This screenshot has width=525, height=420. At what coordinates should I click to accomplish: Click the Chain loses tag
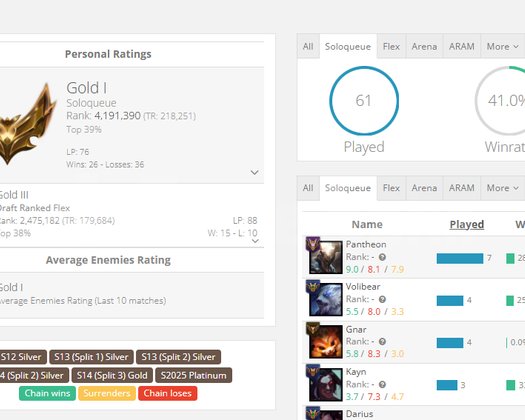(x=168, y=393)
